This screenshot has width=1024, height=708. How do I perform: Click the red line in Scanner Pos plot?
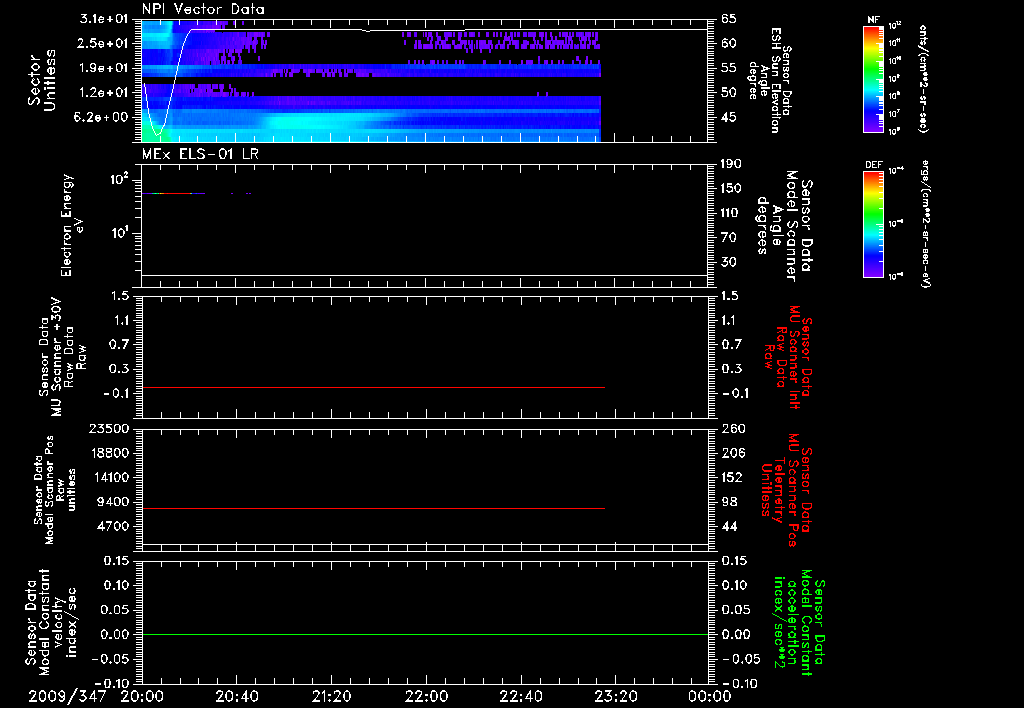(374, 508)
